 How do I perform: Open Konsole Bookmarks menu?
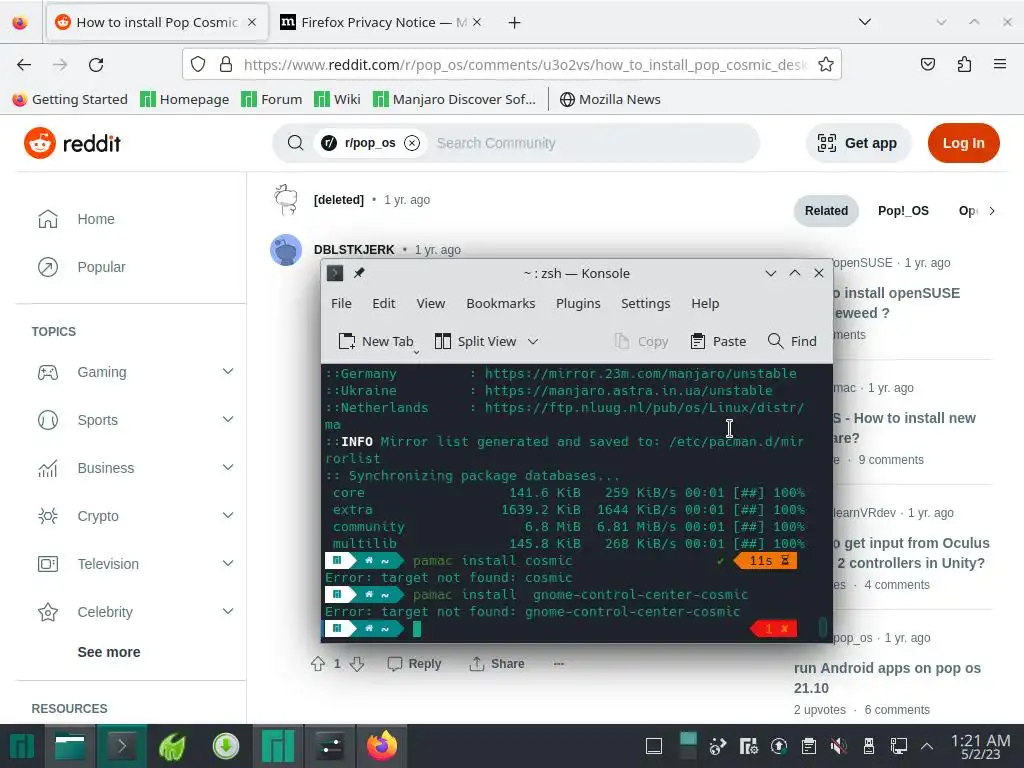coord(500,304)
